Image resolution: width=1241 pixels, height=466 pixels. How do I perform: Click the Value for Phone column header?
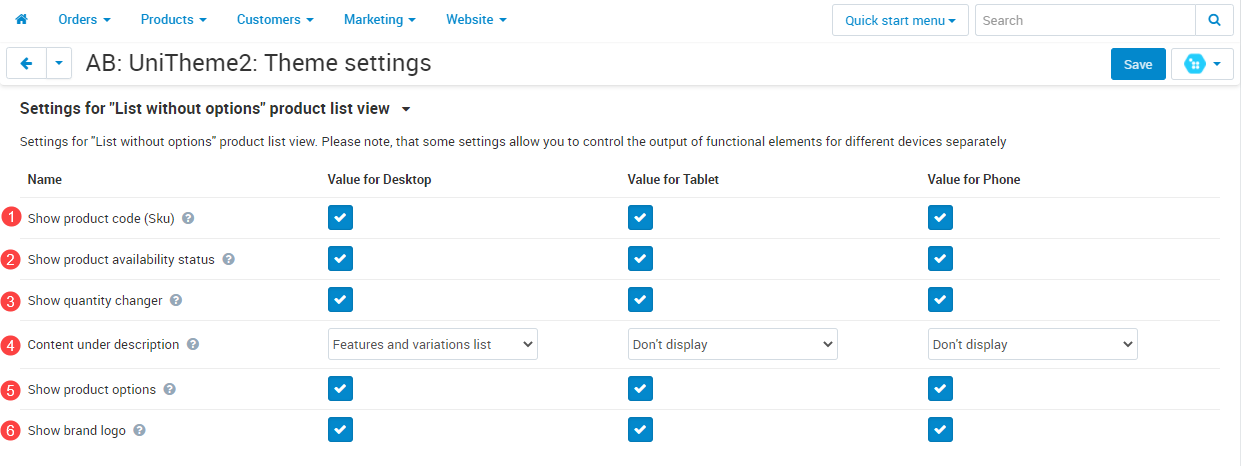coord(974,180)
